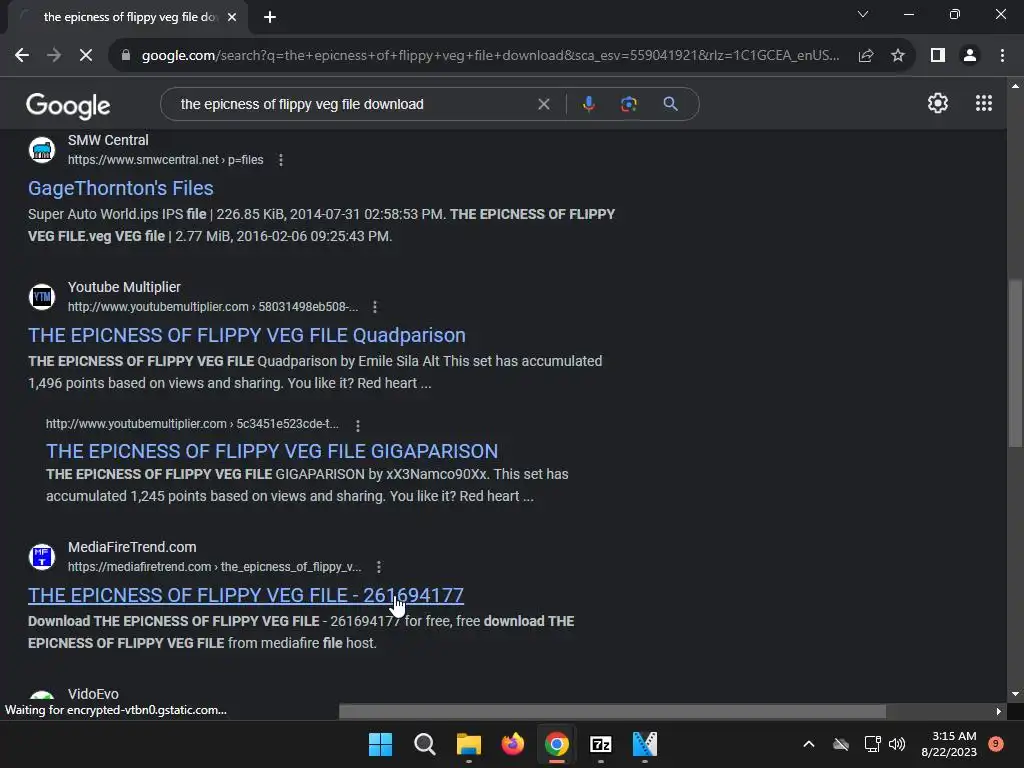1024x768 pixels.
Task: View site information lock icon
Action: click(126, 56)
